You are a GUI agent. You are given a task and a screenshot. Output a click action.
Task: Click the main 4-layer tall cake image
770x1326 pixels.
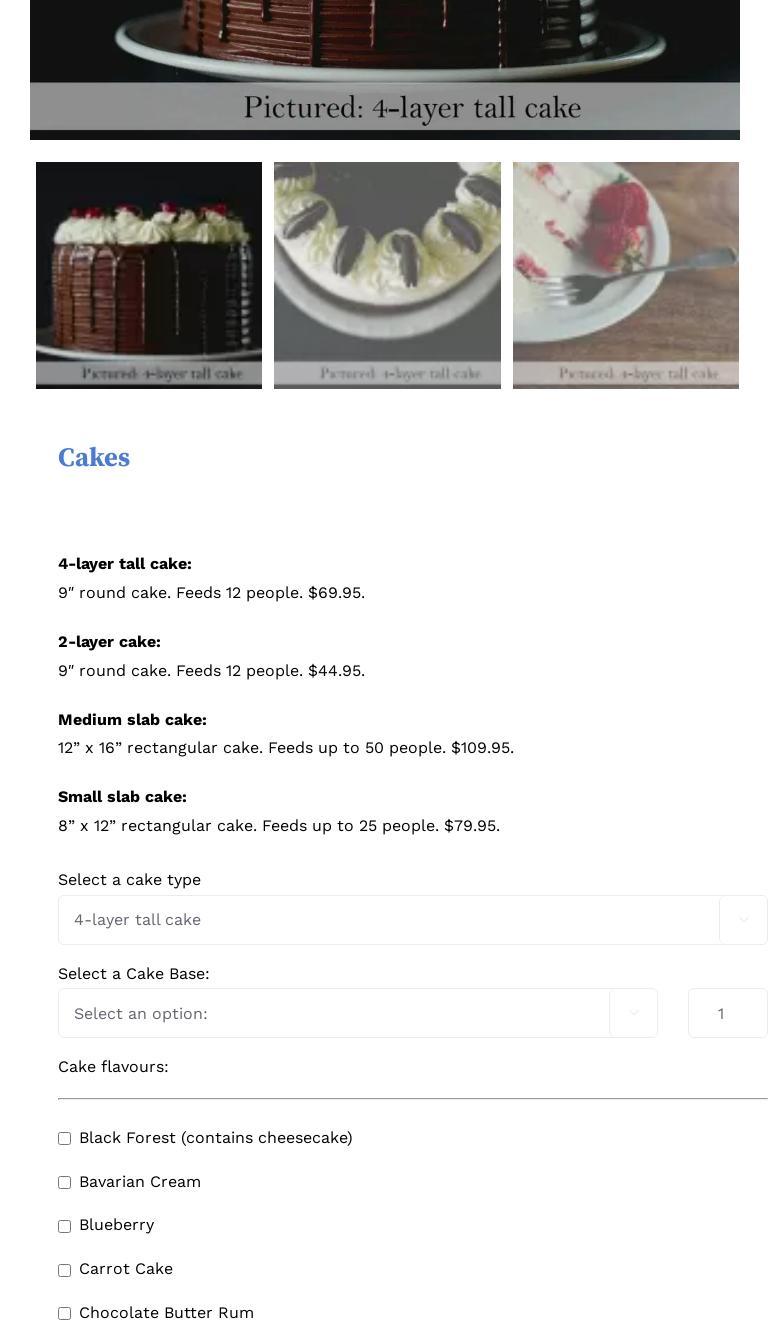(385, 60)
